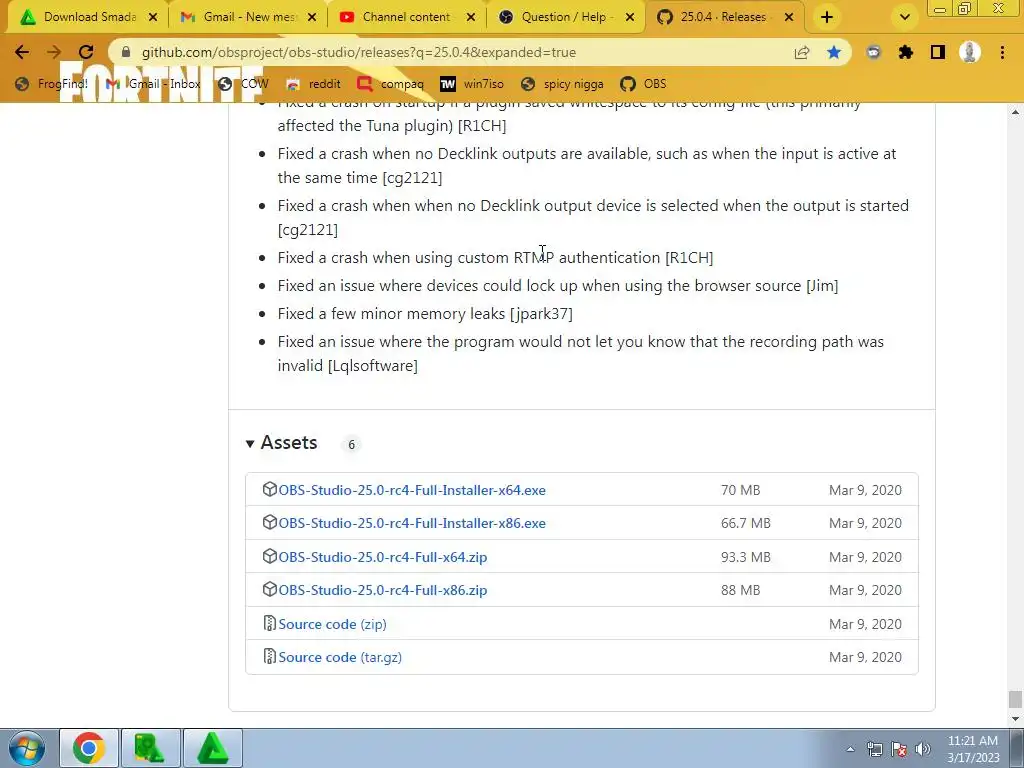This screenshot has height=768, width=1024.
Task: Download OBS-Studio-25.0-rc4-Full-Installer-x64.exe
Action: pos(412,490)
